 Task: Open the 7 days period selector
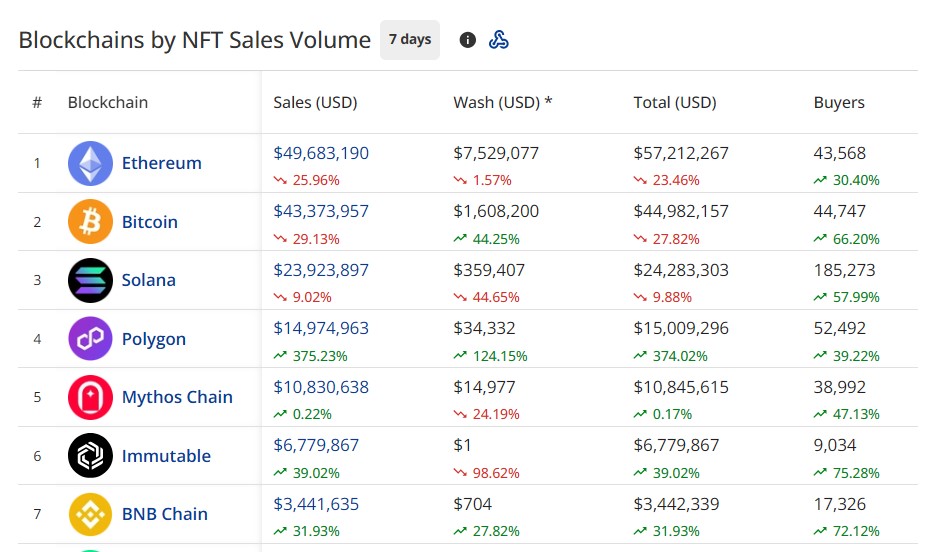pos(409,40)
